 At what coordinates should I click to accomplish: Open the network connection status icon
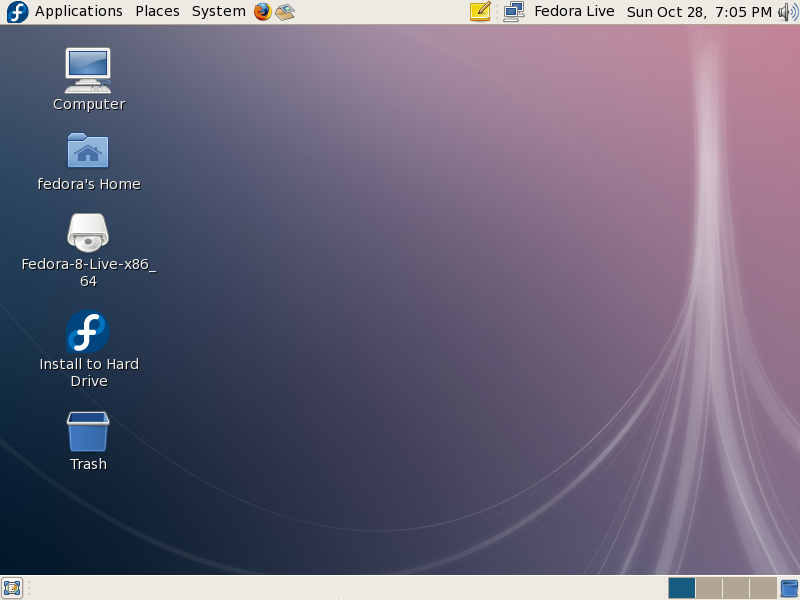tap(513, 12)
